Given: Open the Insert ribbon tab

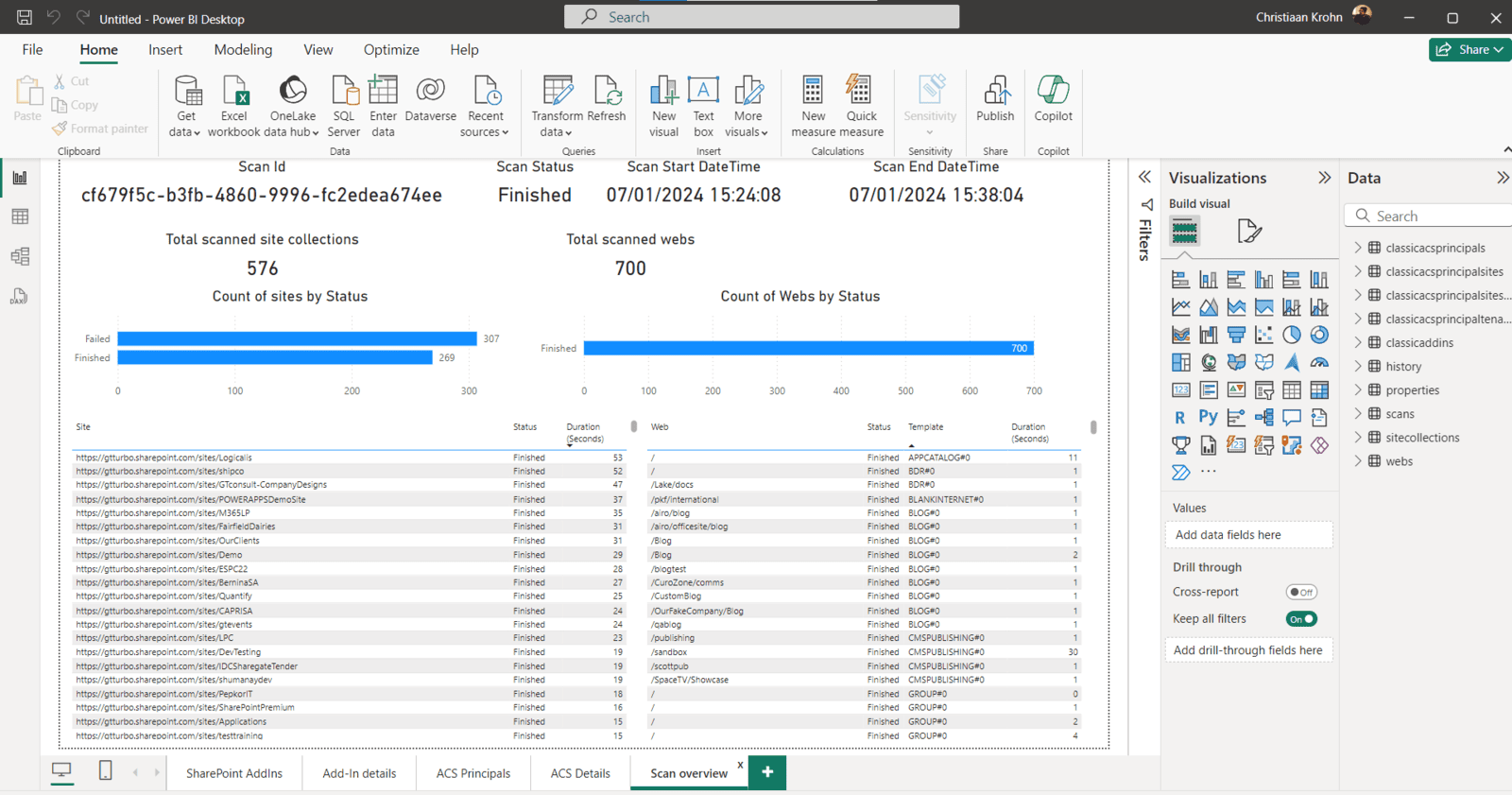Looking at the screenshot, I should 165,50.
